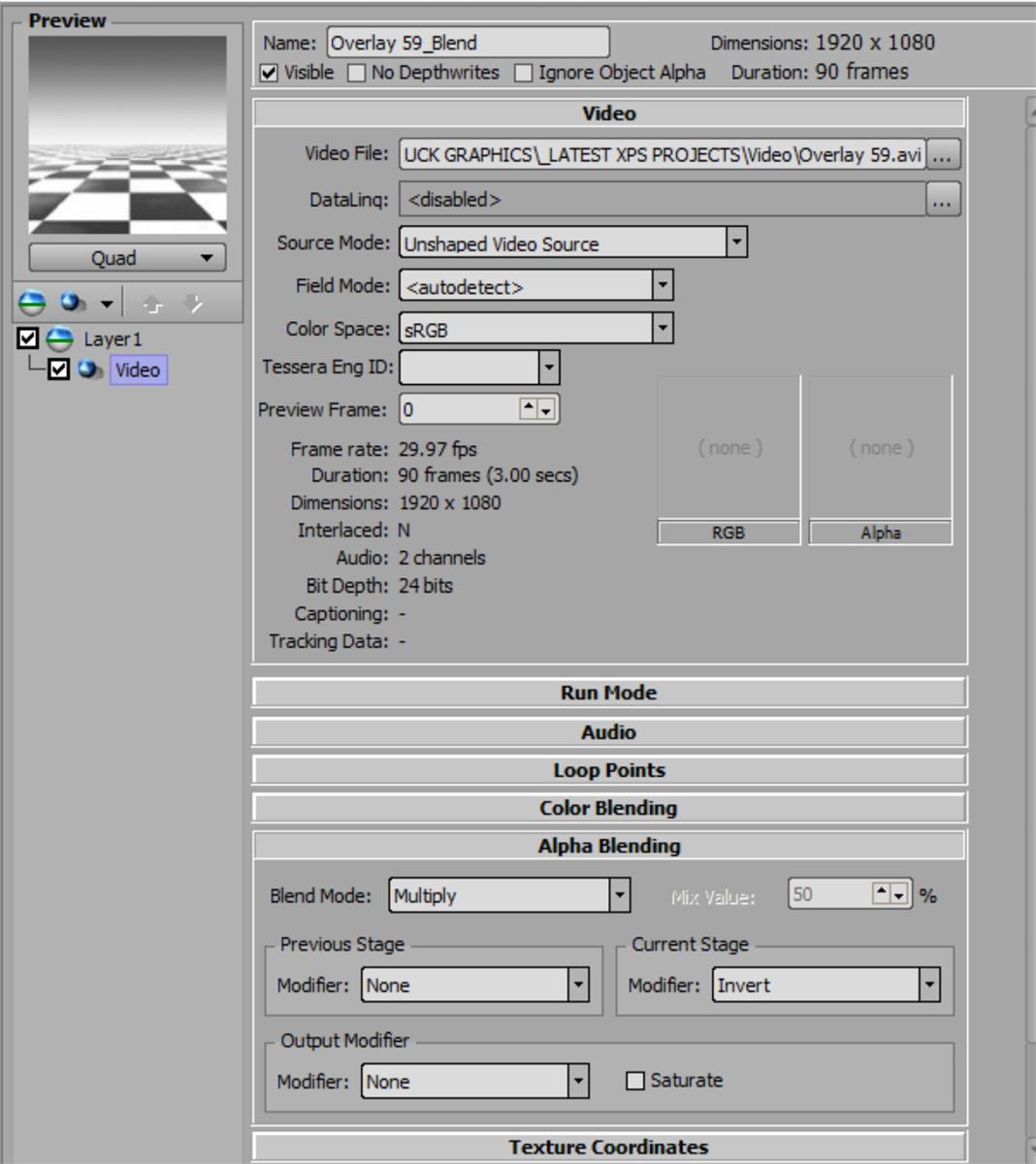The width and height of the screenshot is (1036, 1164).
Task: Click the RGB thumbnail preview slot
Action: pos(728,448)
